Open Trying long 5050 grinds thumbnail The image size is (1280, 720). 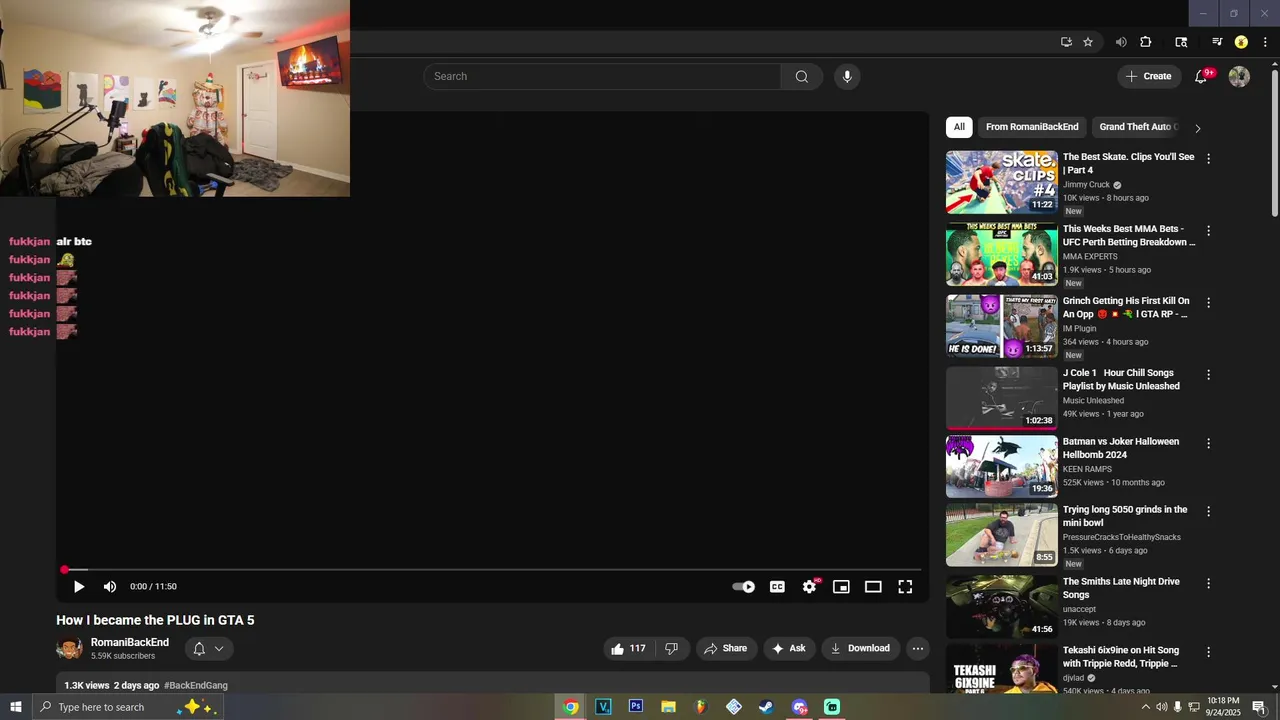point(1001,535)
